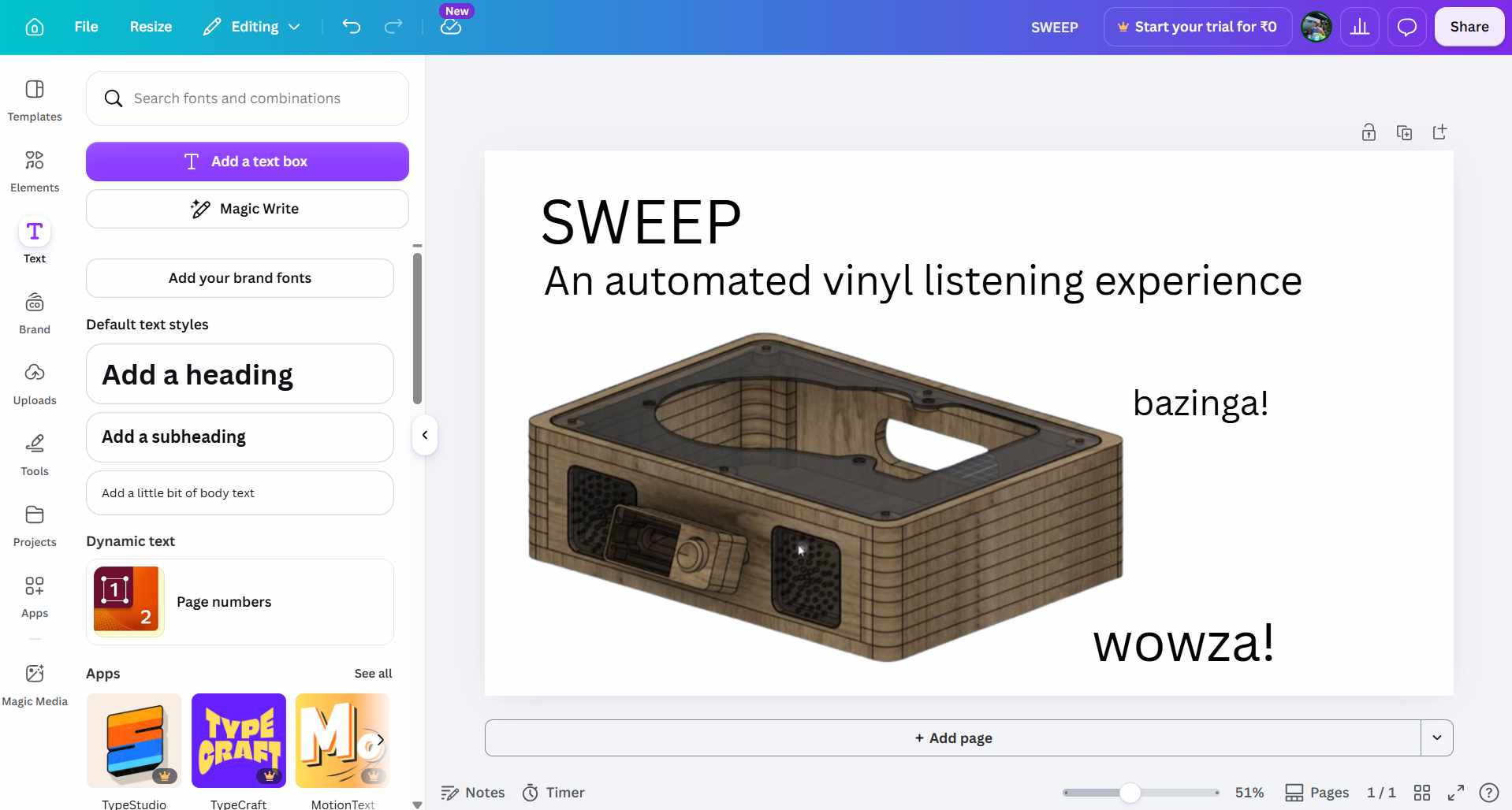Open grid view icon
Screen dimensions: 1512x810
point(1422,793)
